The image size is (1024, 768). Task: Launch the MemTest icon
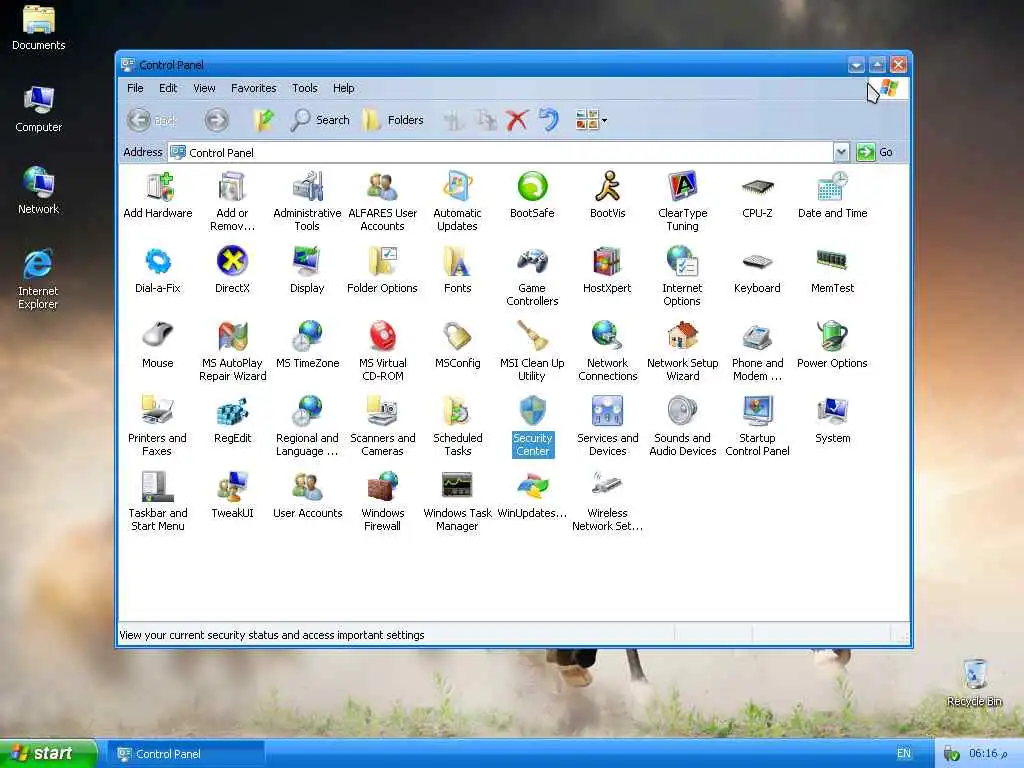coord(833,270)
